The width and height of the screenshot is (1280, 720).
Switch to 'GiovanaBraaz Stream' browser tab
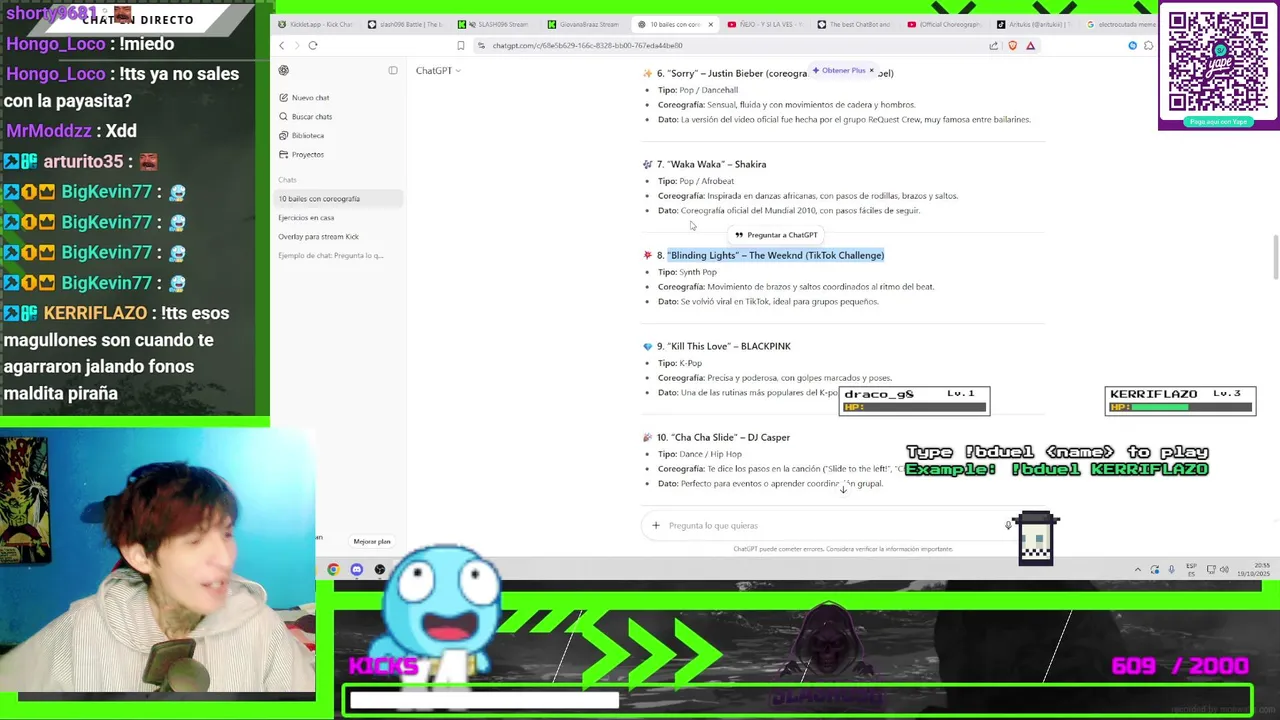(x=586, y=24)
